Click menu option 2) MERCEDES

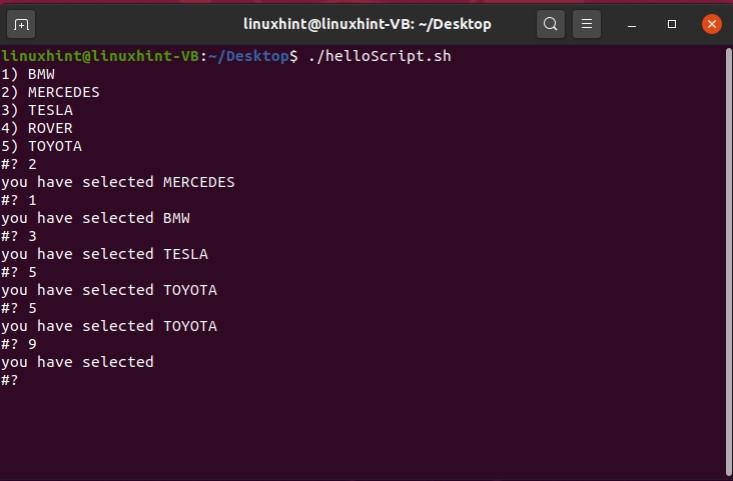click(x=50, y=92)
